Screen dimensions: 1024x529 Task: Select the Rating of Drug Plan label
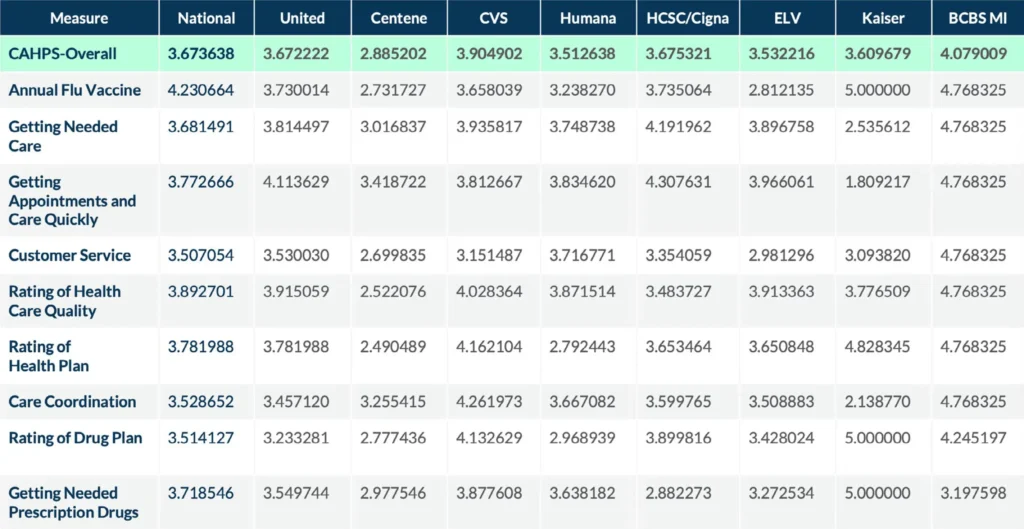pyautogui.click(x=75, y=437)
